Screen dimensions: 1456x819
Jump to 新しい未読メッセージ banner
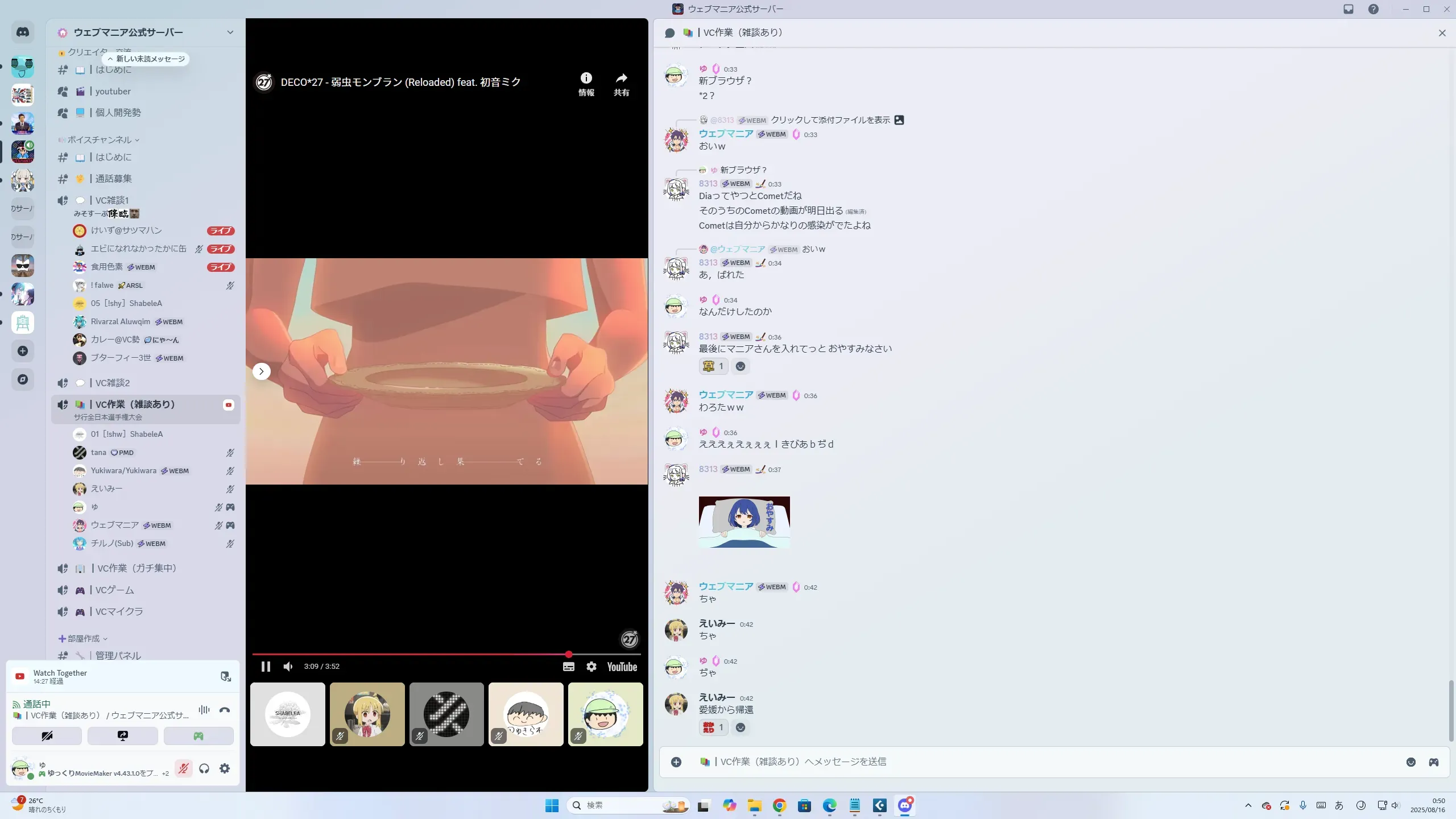[146, 59]
